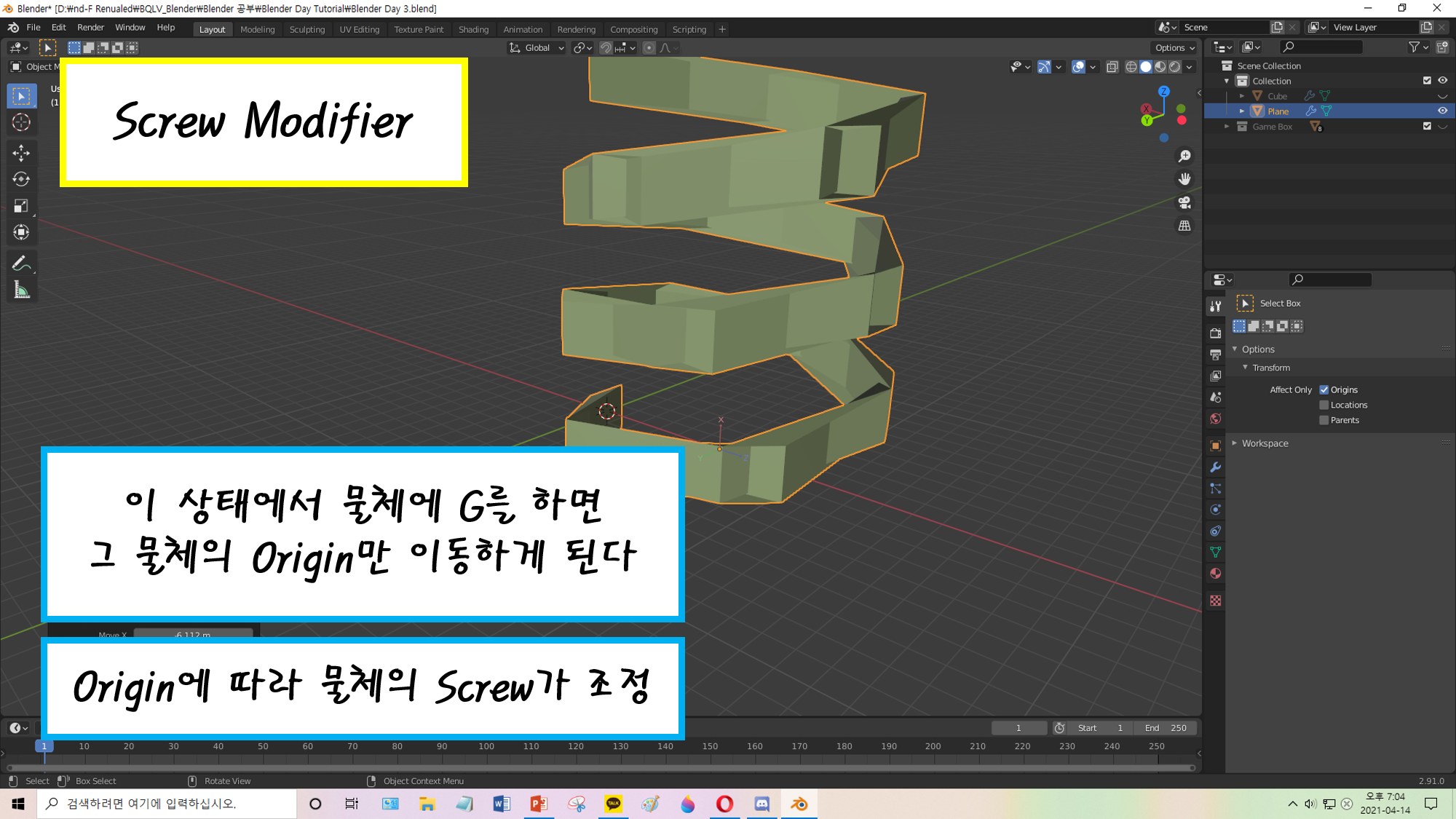Toggle camera view in viewport
This screenshot has height=819, width=1456.
[x=1184, y=202]
